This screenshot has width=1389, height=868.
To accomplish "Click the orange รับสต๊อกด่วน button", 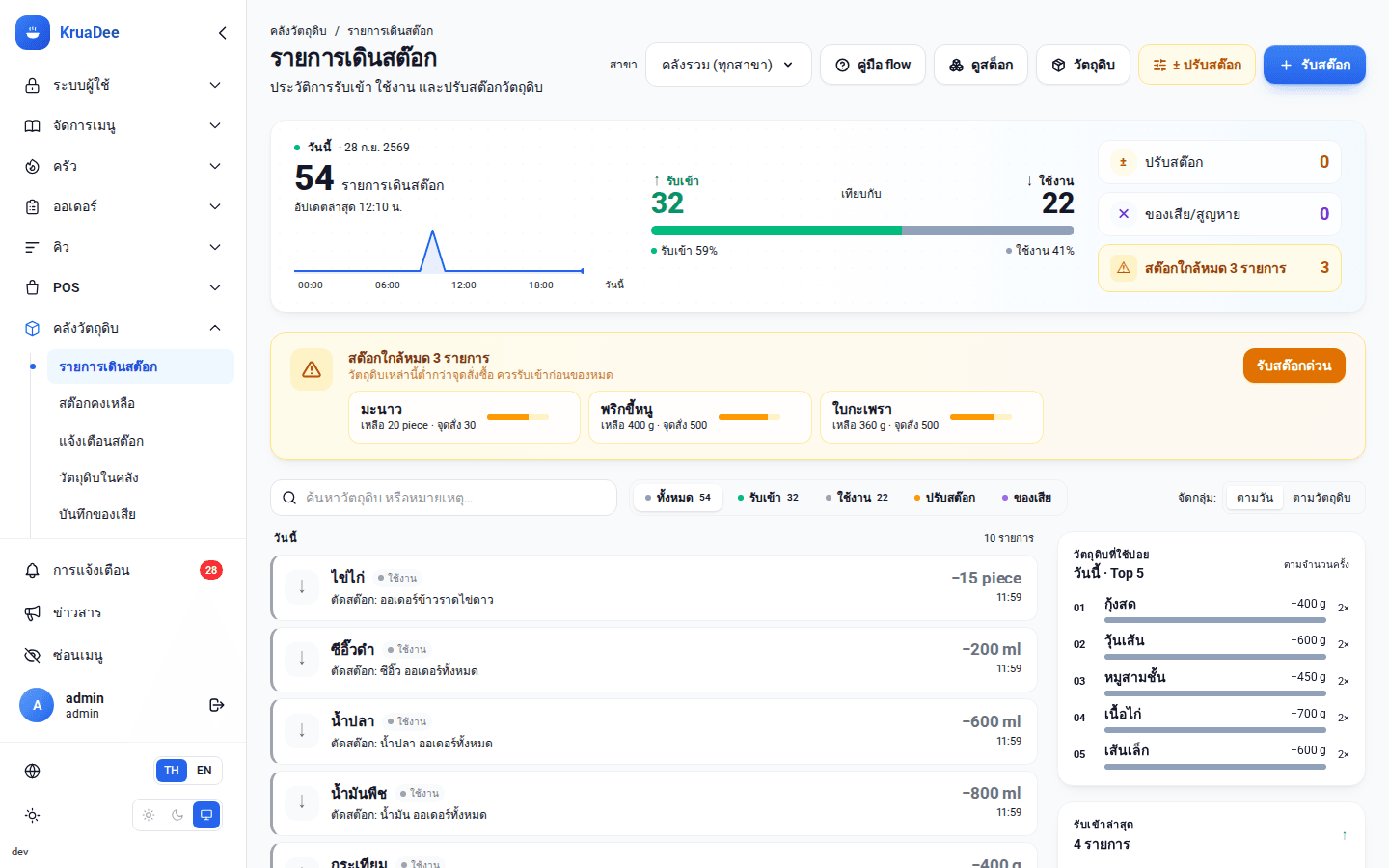I will coord(1294,366).
